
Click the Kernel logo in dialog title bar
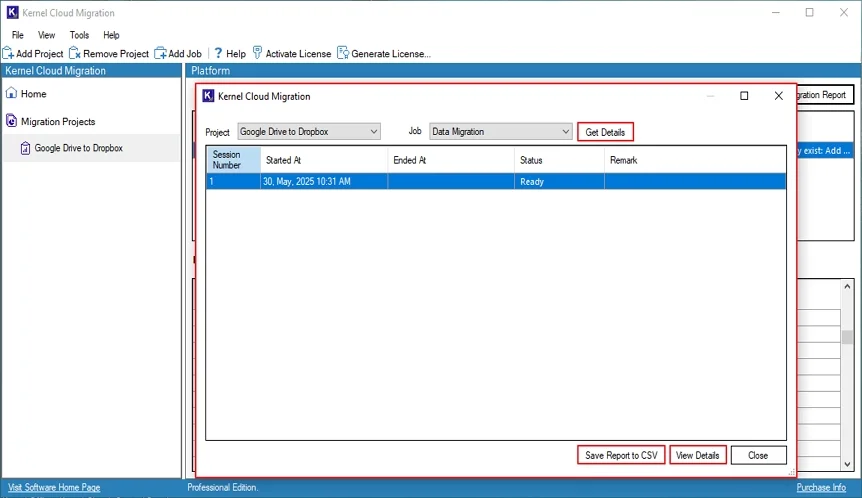(x=208, y=96)
